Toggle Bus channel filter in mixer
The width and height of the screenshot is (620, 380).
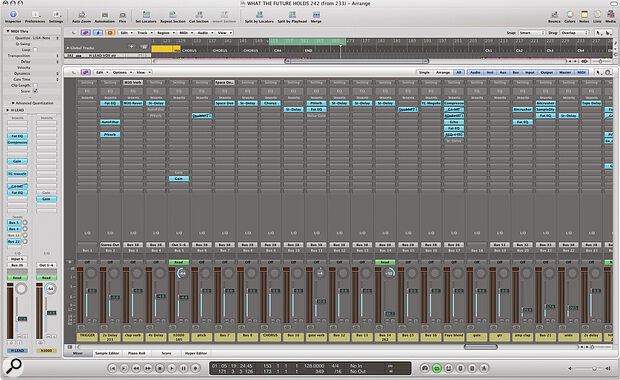click(x=516, y=72)
